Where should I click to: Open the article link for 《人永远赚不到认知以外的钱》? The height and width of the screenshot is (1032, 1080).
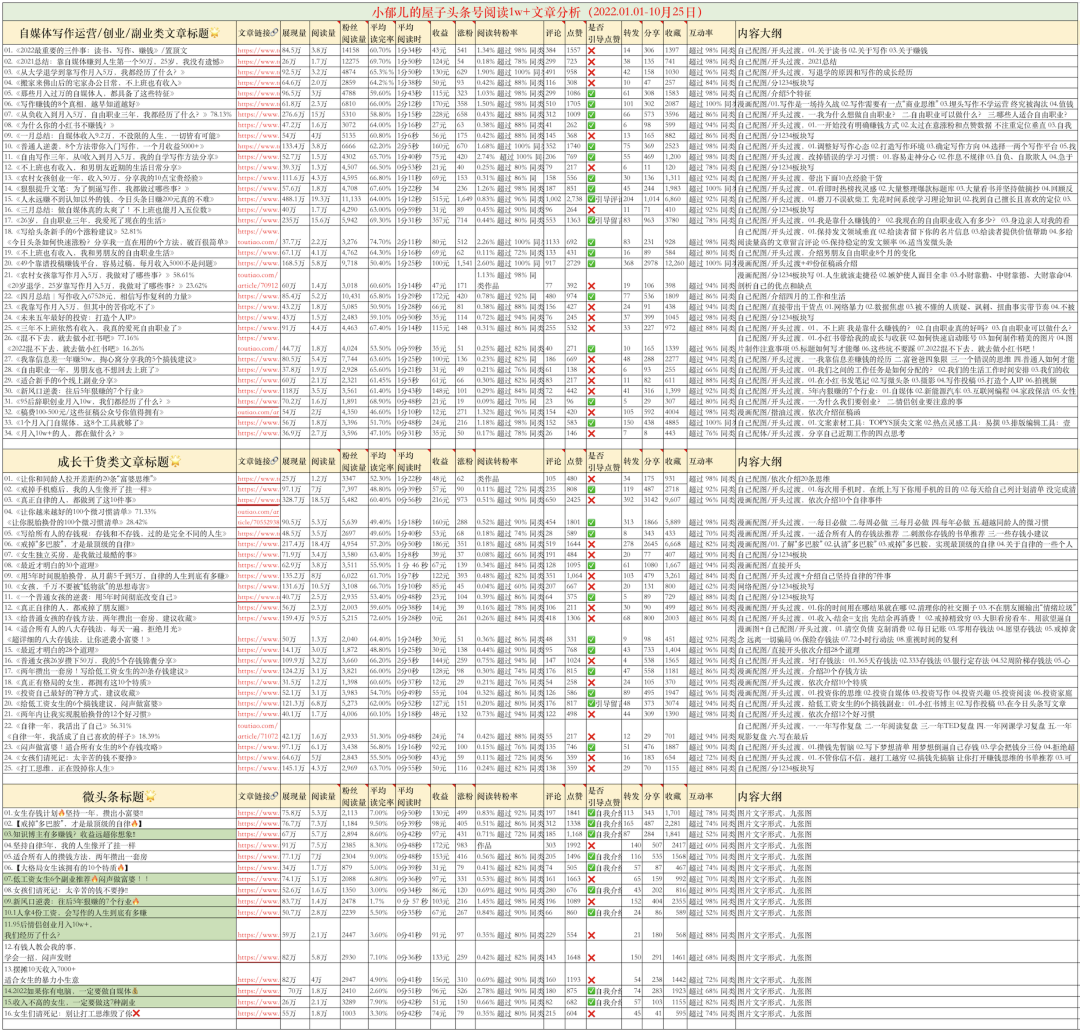tap(258, 199)
